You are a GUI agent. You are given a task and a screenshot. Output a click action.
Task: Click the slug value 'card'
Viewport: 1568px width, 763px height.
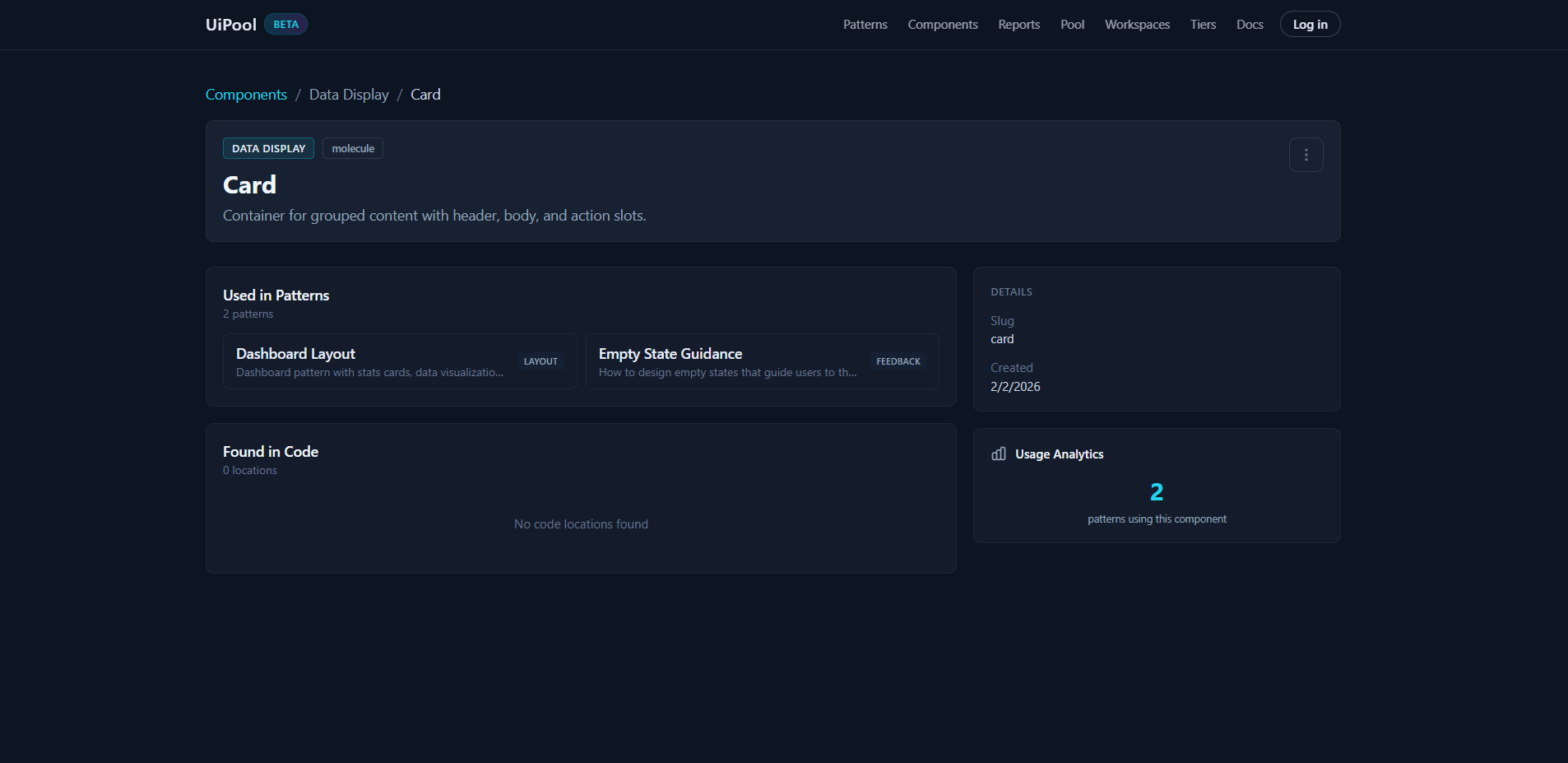[x=1002, y=339]
